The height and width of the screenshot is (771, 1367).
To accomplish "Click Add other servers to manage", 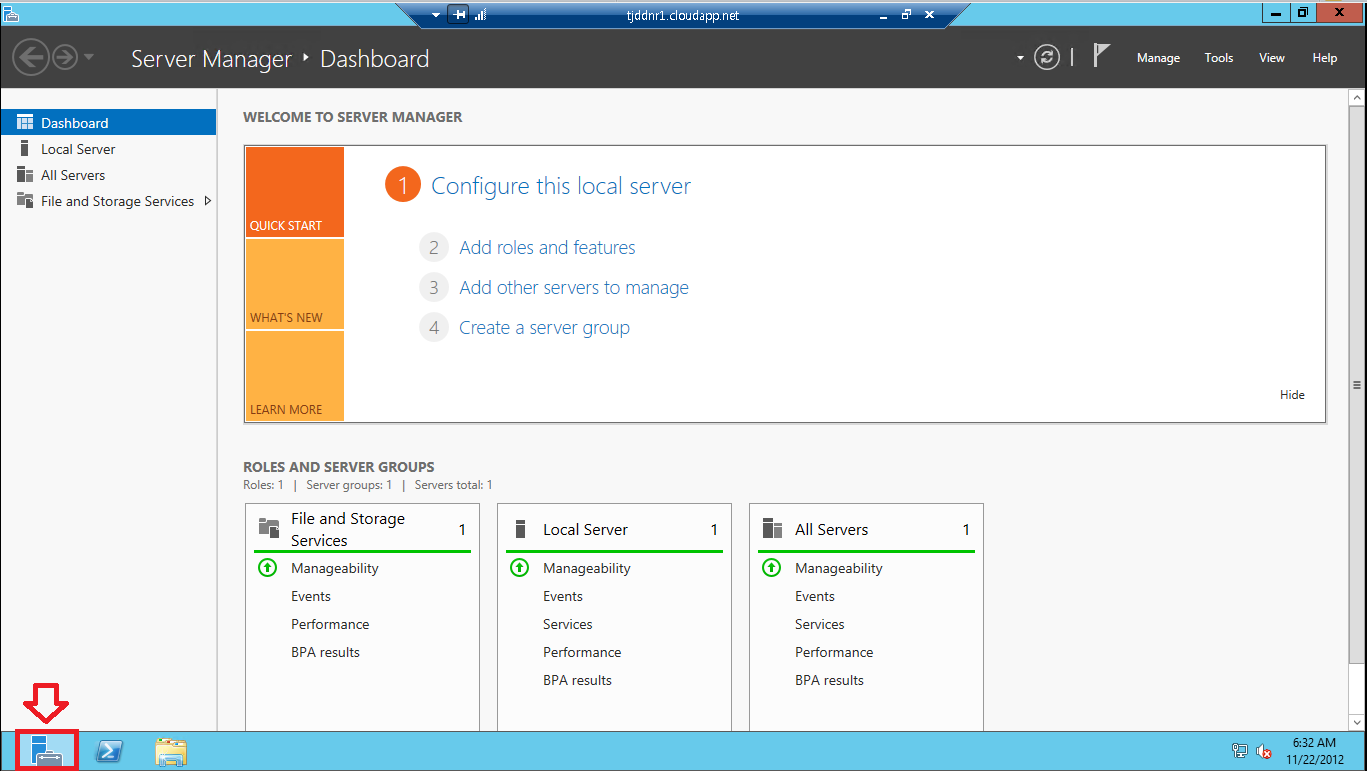I will [574, 288].
